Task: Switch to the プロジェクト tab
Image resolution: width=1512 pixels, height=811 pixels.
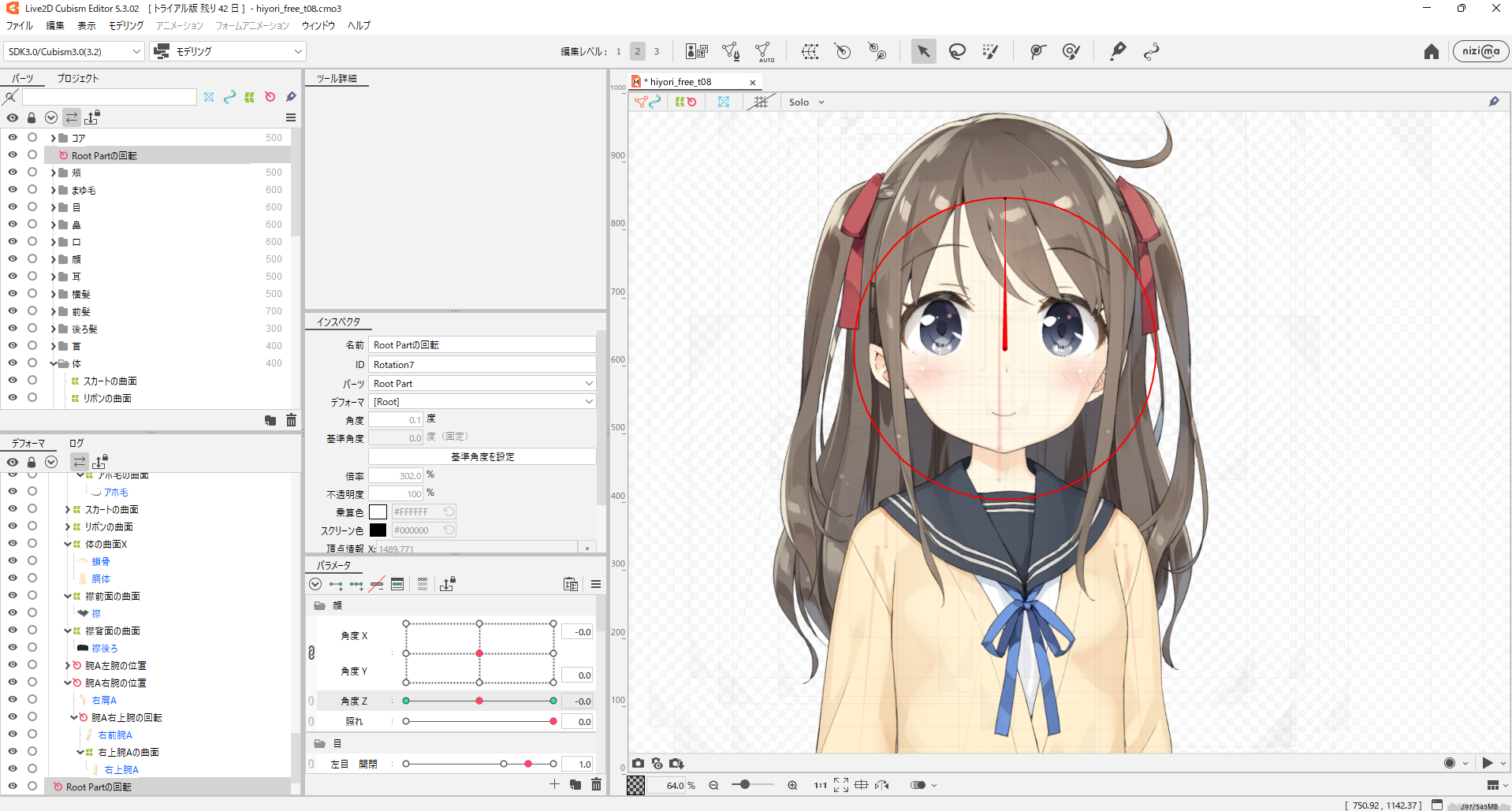Action: click(78, 79)
